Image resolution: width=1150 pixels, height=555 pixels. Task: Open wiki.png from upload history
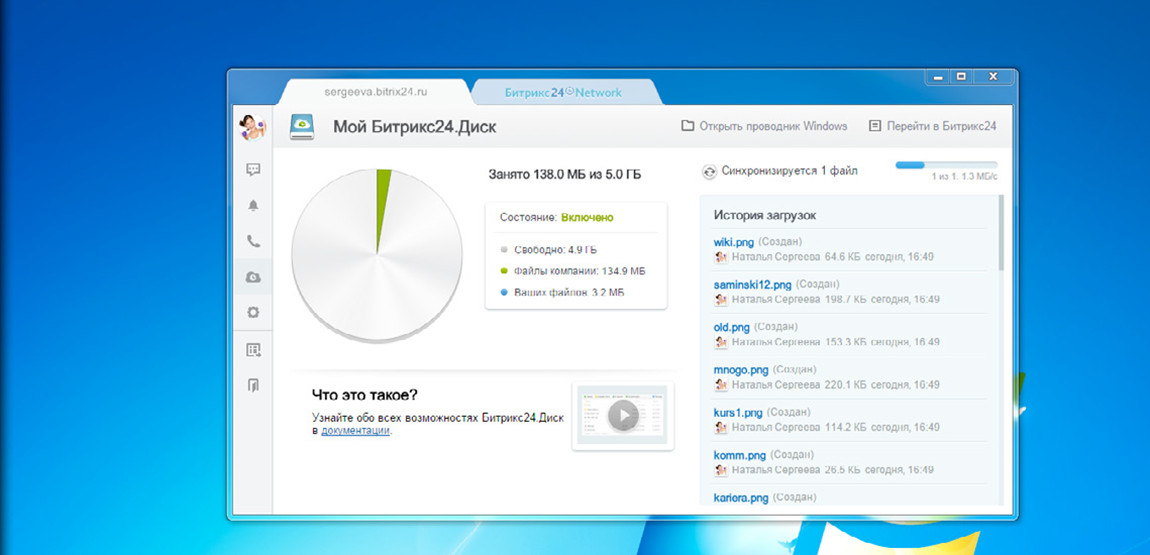click(x=733, y=242)
